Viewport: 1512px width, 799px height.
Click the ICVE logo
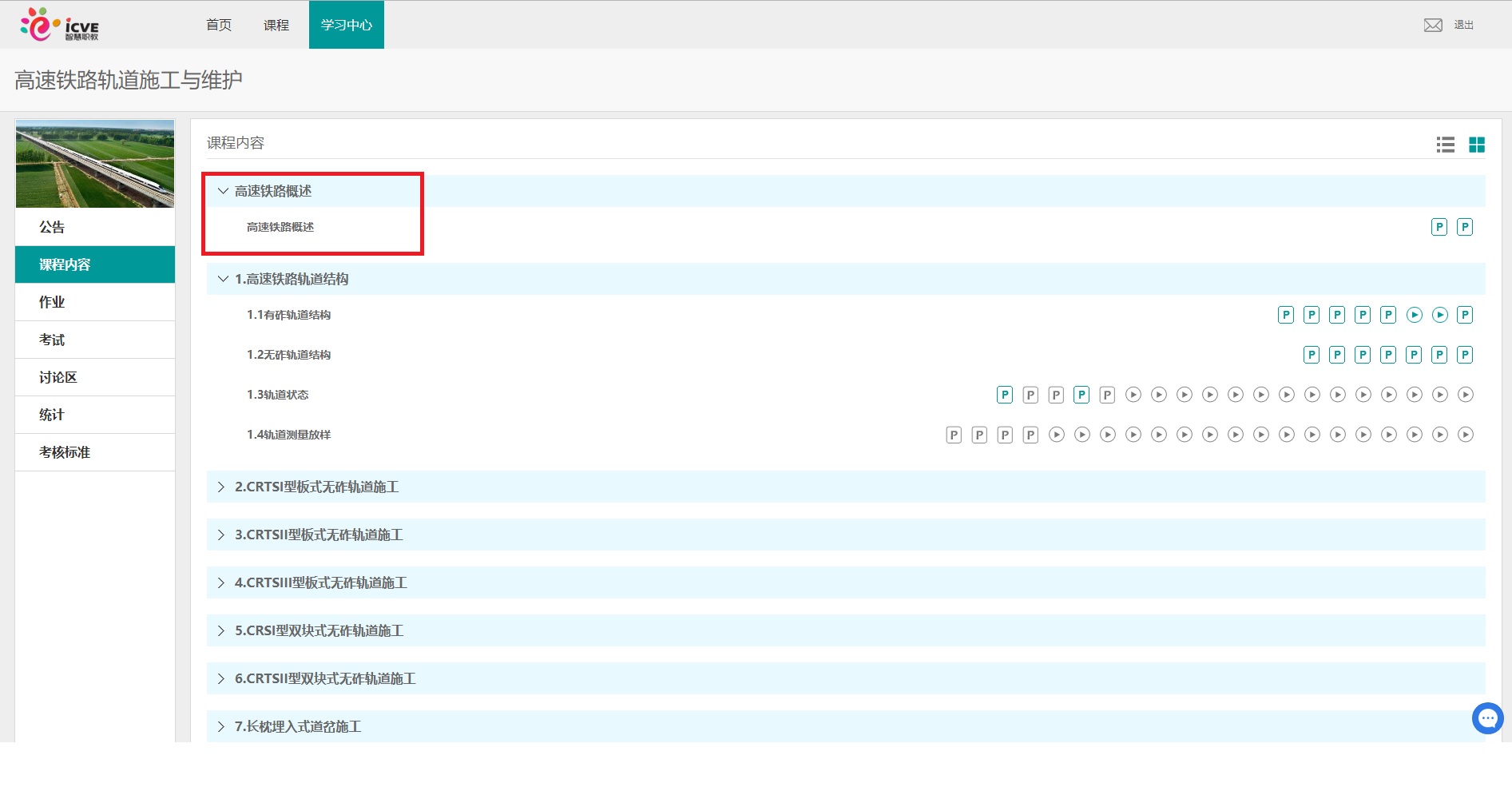(60, 25)
